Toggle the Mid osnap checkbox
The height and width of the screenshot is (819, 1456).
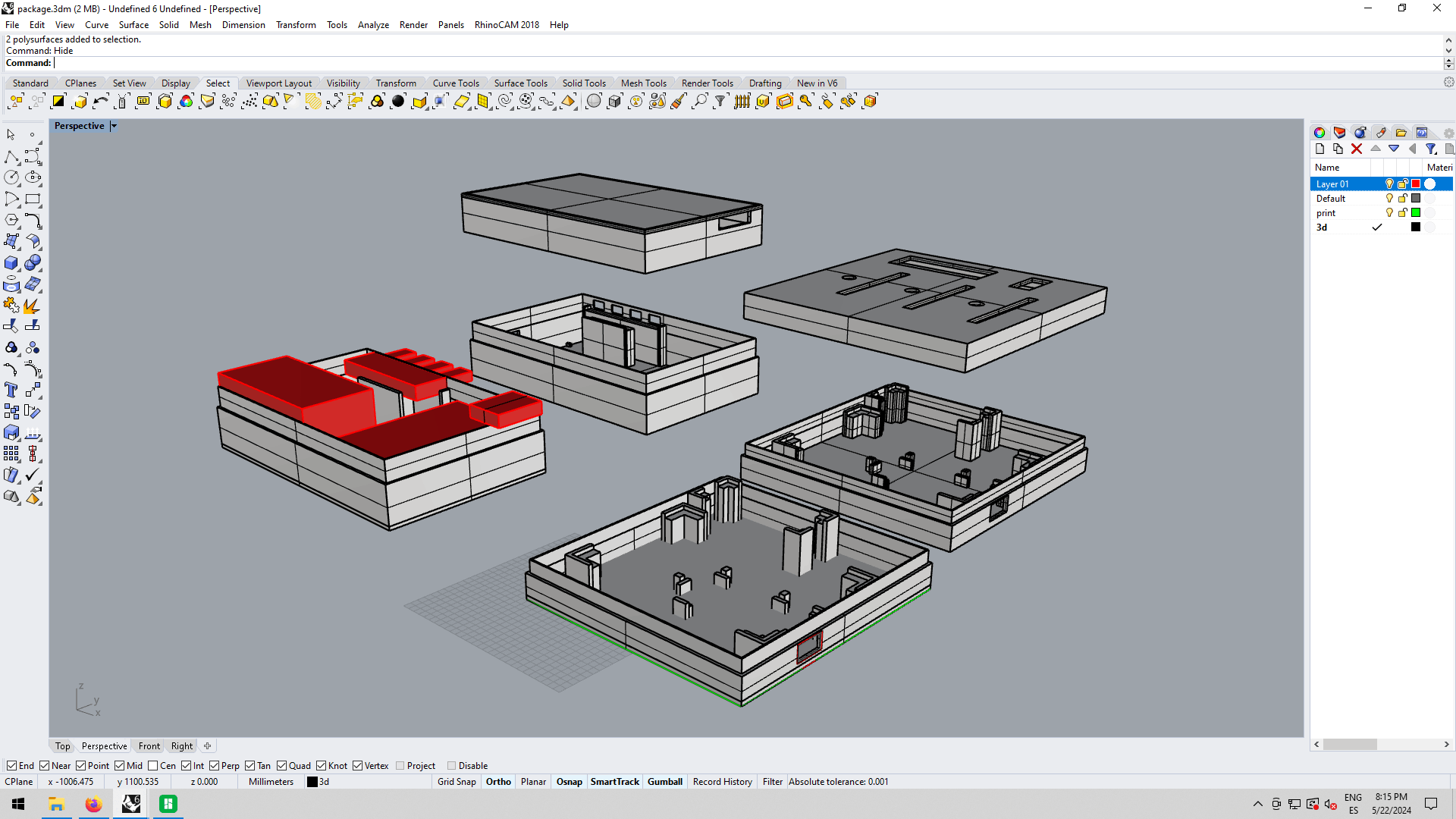[119, 766]
